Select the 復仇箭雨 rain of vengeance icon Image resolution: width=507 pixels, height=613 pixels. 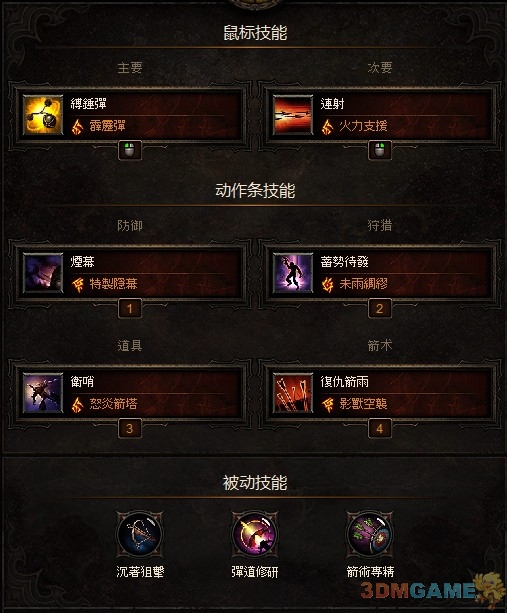[x=293, y=393]
